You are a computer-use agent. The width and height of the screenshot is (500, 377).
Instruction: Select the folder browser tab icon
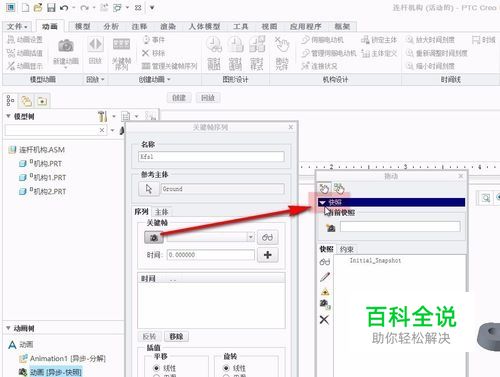click(x=26, y=100)
